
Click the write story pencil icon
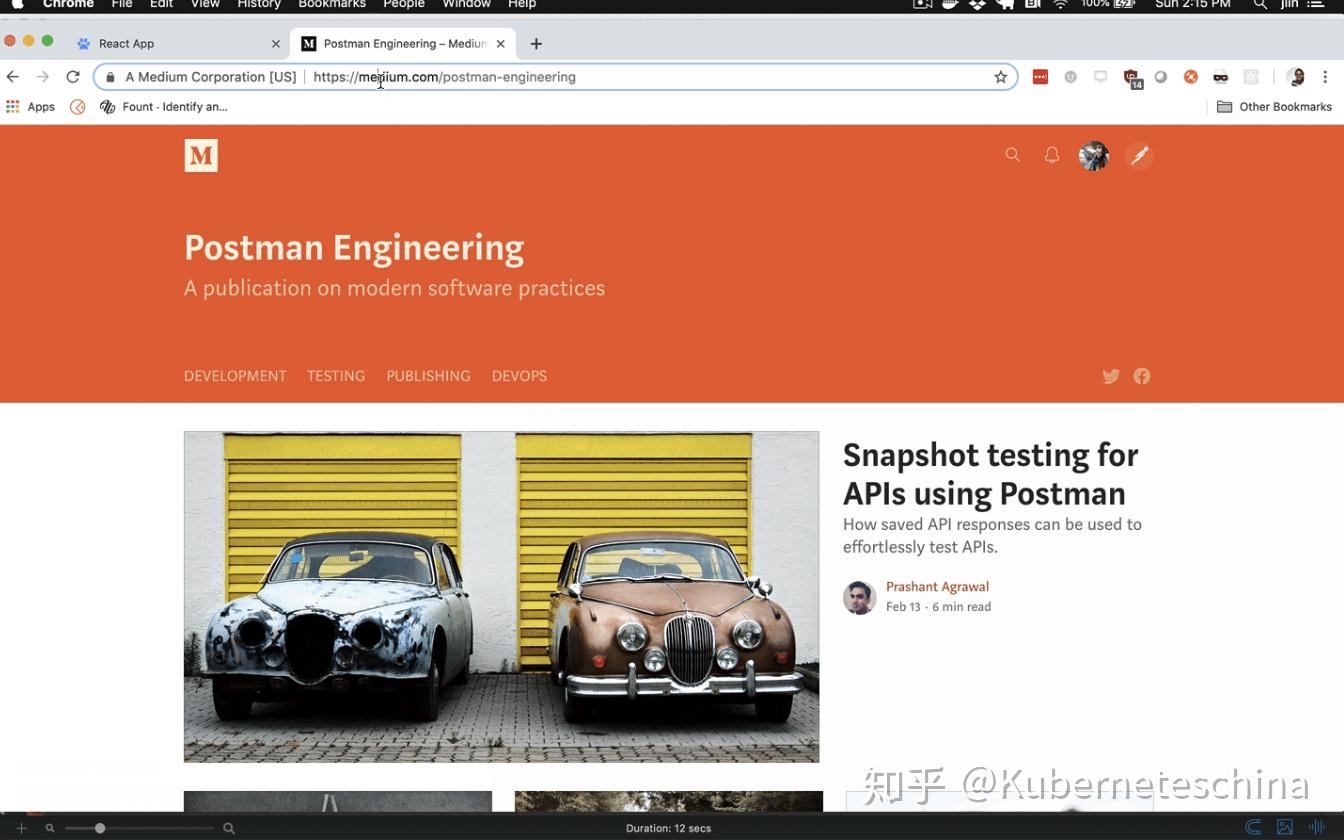(x=1139, y=155)
